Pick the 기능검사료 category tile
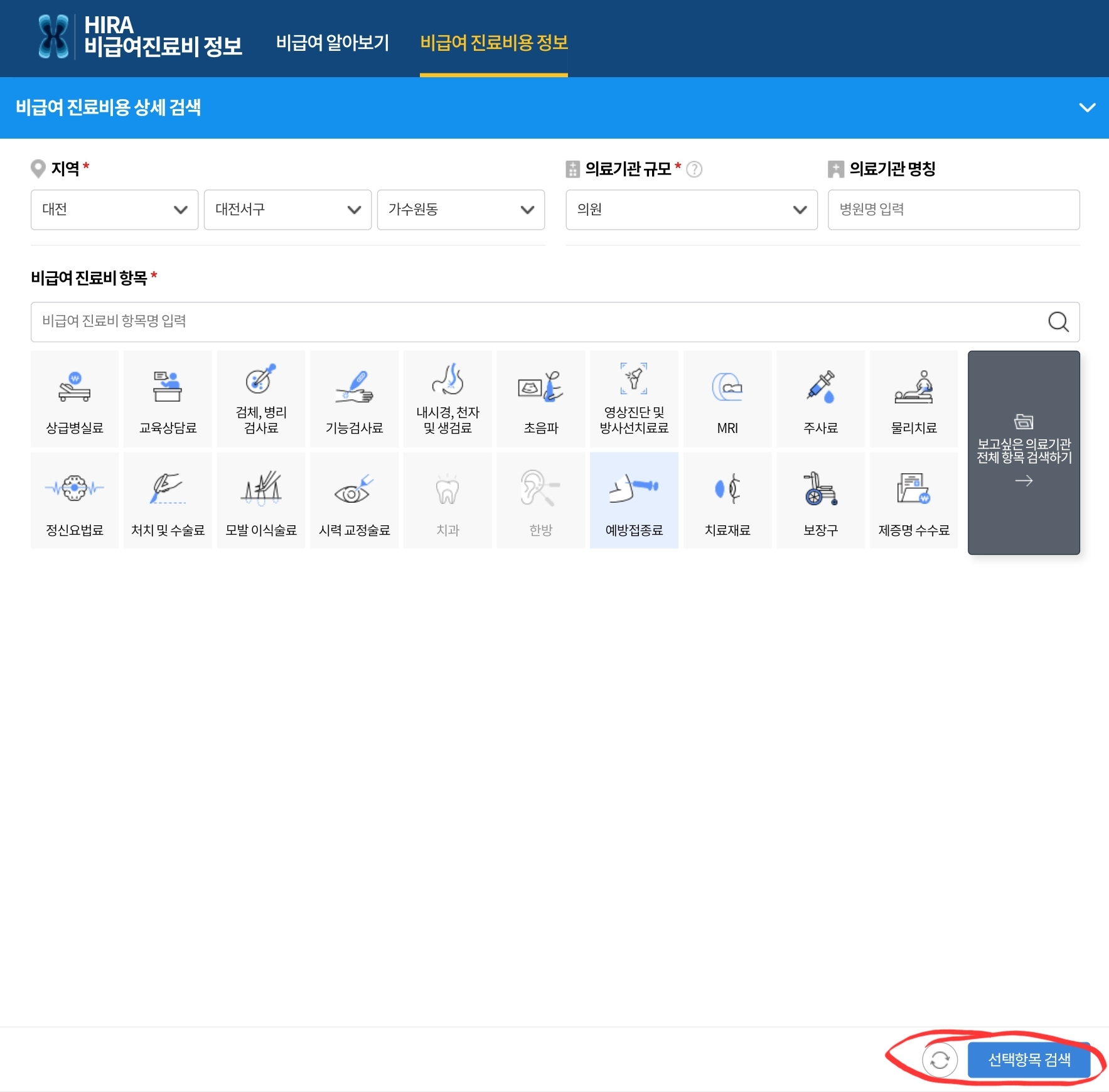The image size is (1109, 1092). pos(355,399)
